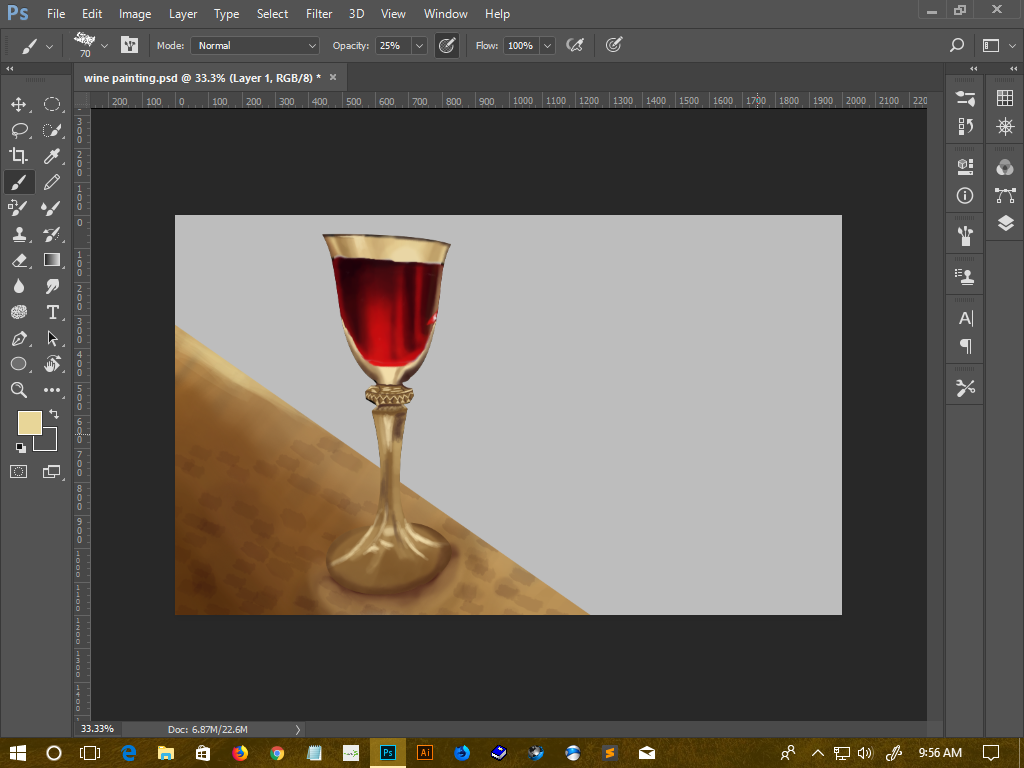
Task: Open the Edit Toolbar three-dots button
Action: [x=52, y=390]
